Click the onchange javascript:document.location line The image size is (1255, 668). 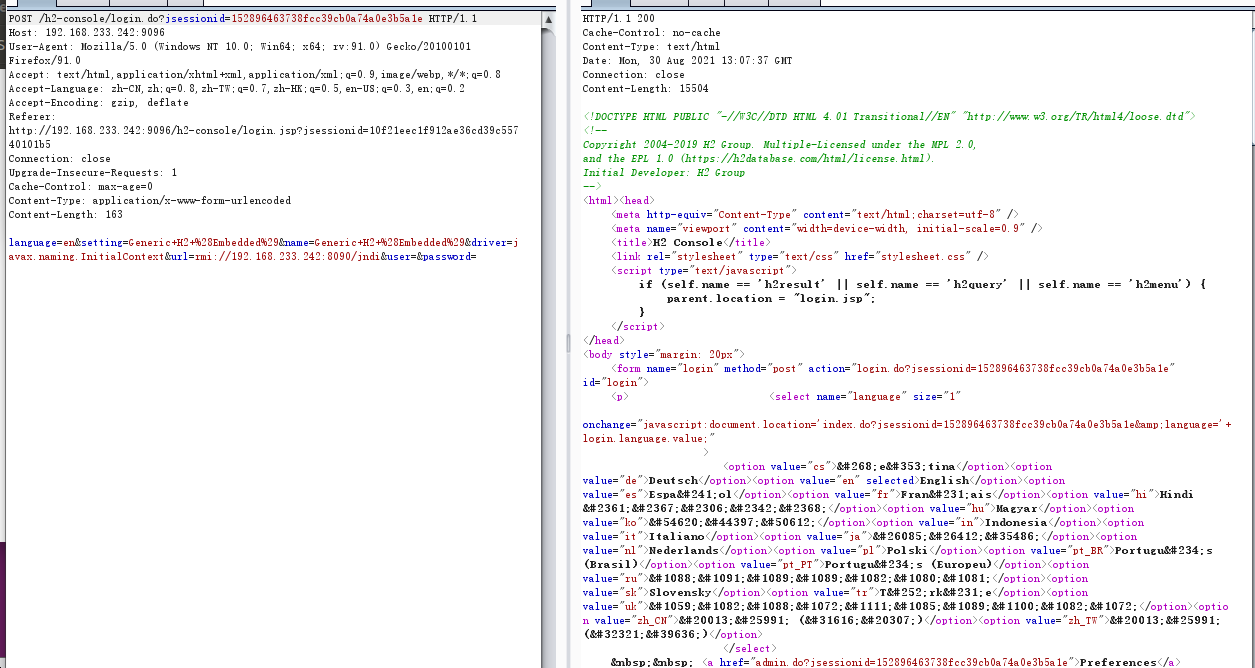pyautogui.click(x=907, y=425)
